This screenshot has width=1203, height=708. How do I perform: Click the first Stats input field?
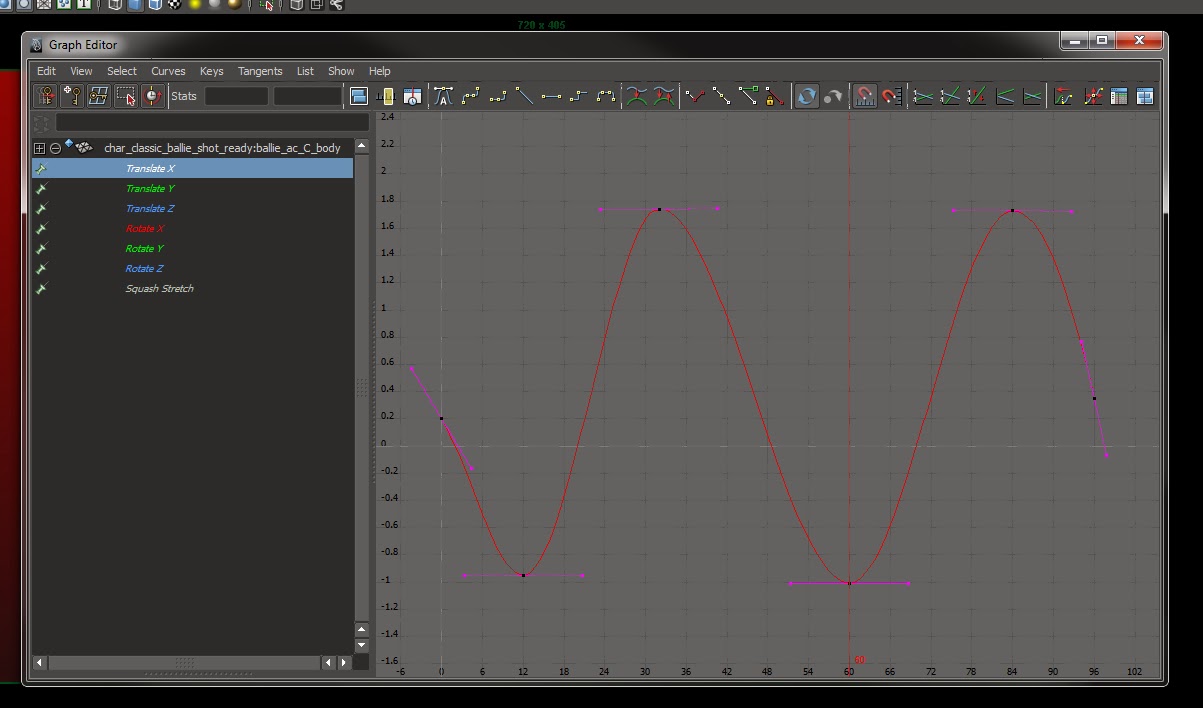point(236,96)
